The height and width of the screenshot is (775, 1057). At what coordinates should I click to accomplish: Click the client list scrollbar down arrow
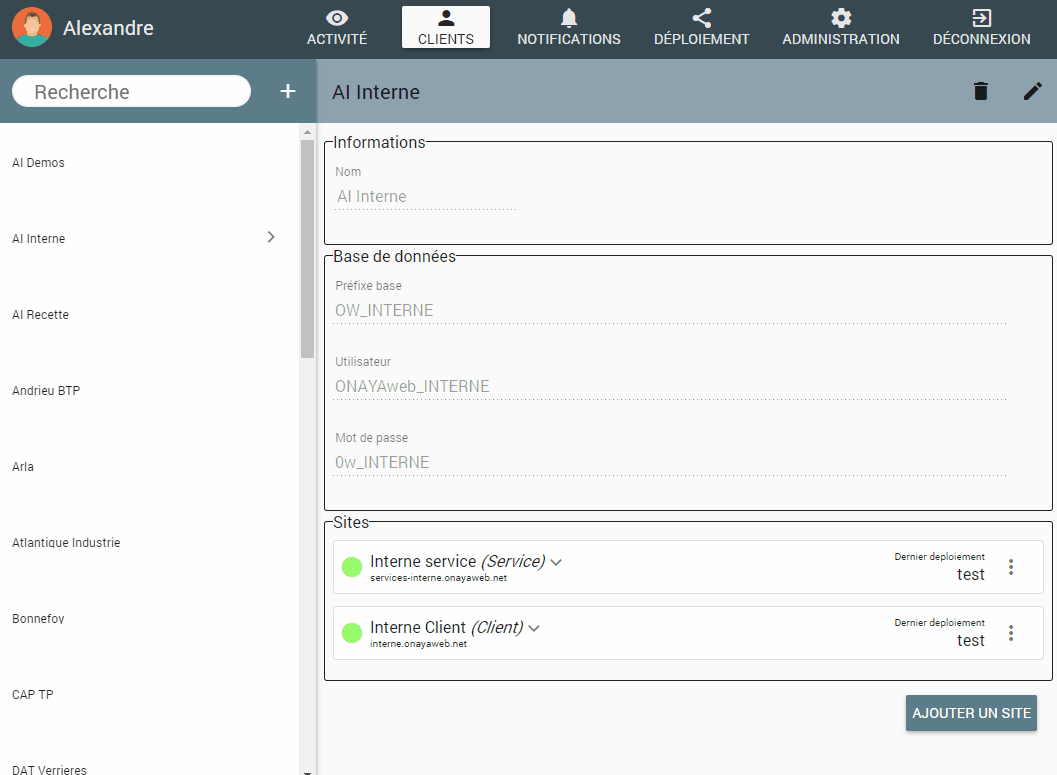(x=307, y=769)
